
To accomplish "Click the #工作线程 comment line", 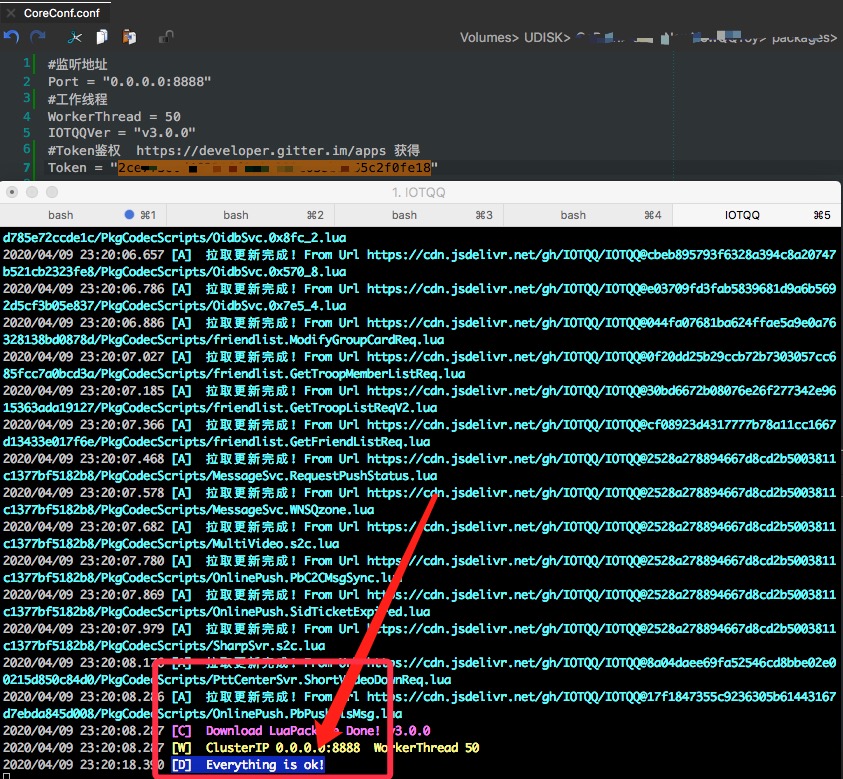I will tap(77, 99).
